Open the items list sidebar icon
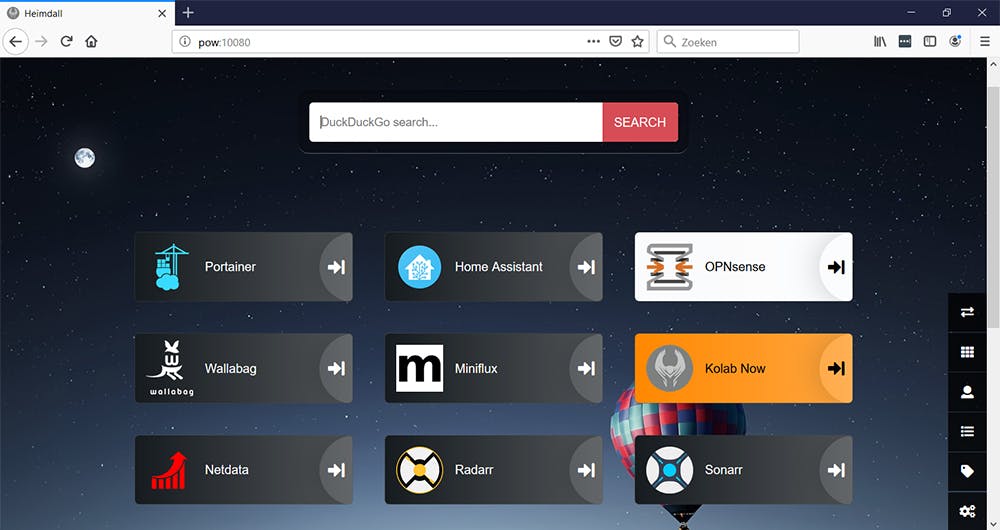 click(x=967, y=432)
